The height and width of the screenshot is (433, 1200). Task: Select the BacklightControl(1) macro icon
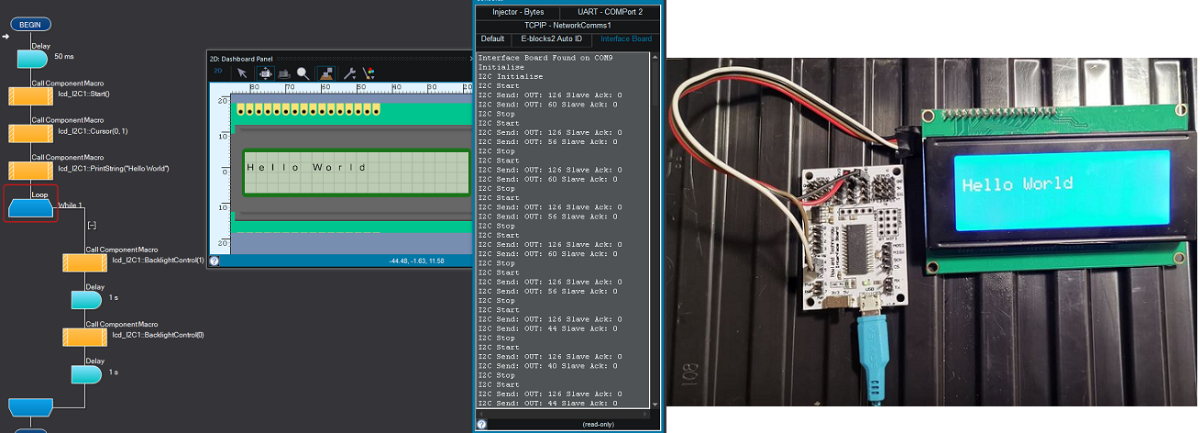tap(86, 262)
